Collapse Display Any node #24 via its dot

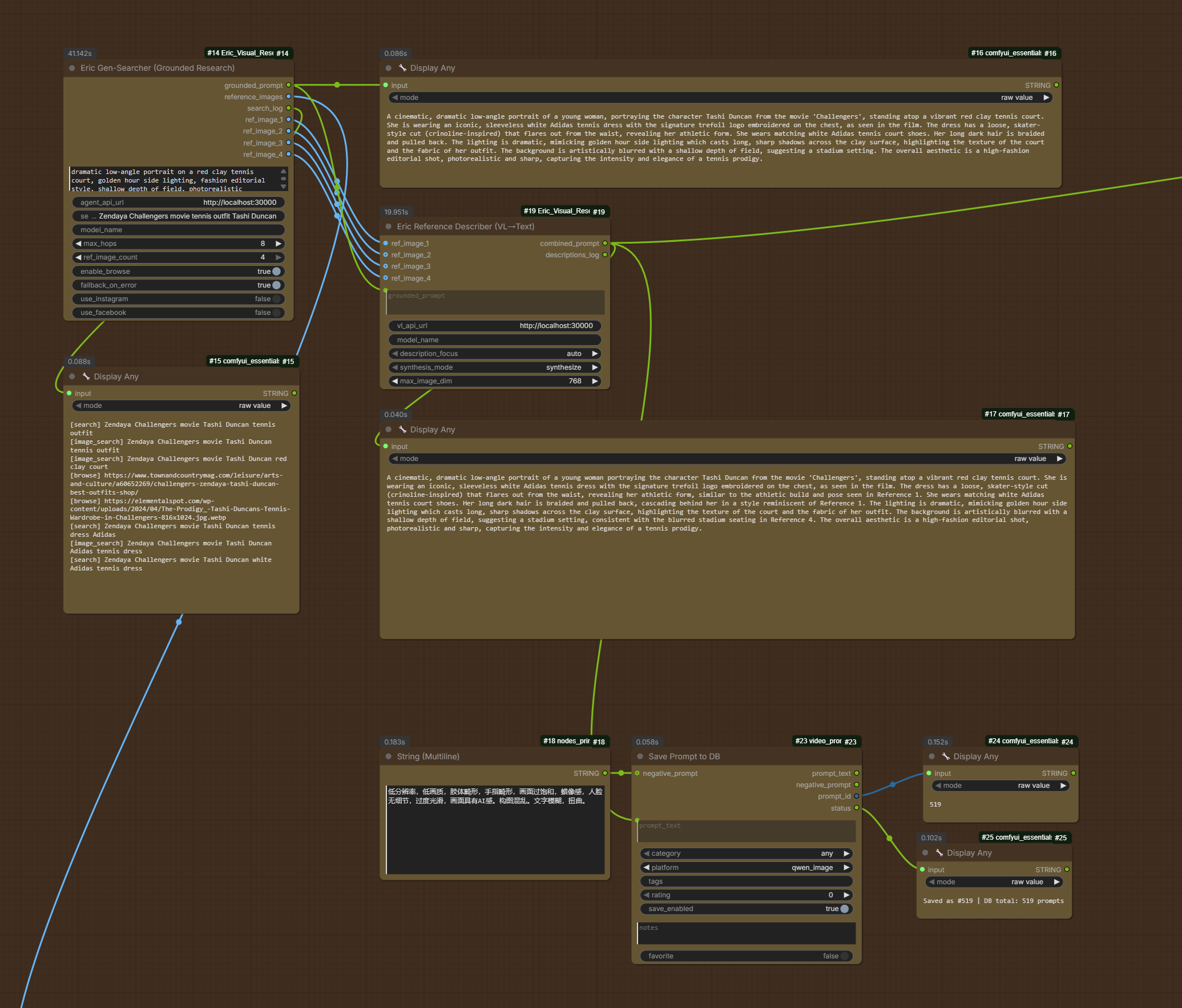tap(932, 756)
